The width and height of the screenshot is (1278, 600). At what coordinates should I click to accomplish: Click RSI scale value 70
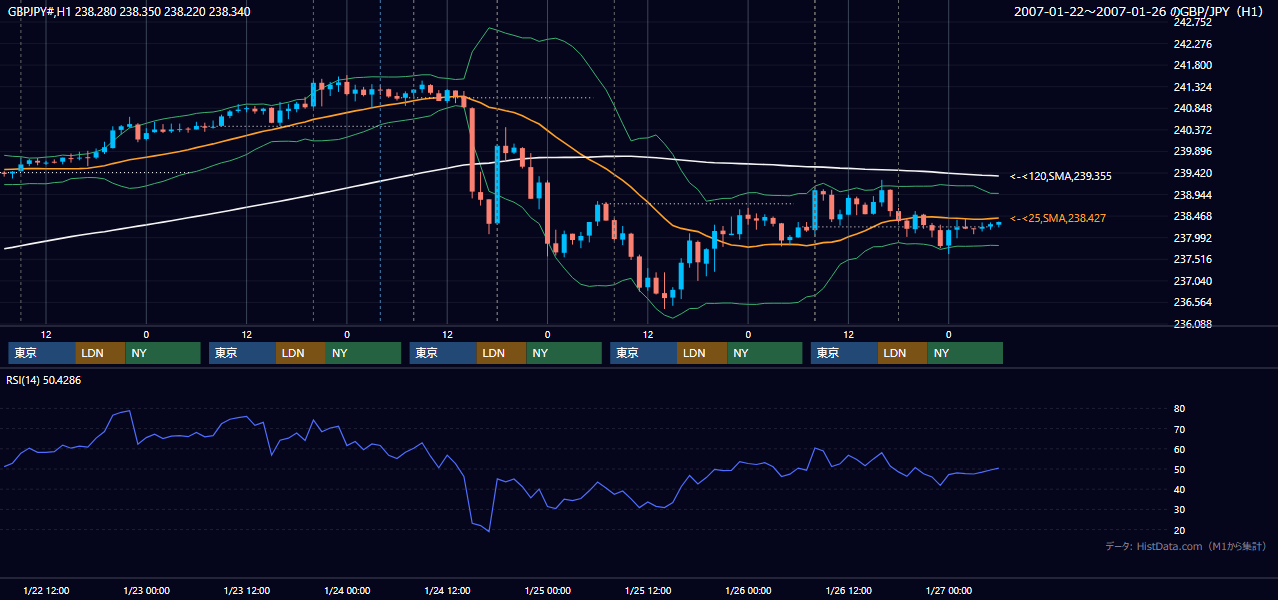click(1179, 429)
